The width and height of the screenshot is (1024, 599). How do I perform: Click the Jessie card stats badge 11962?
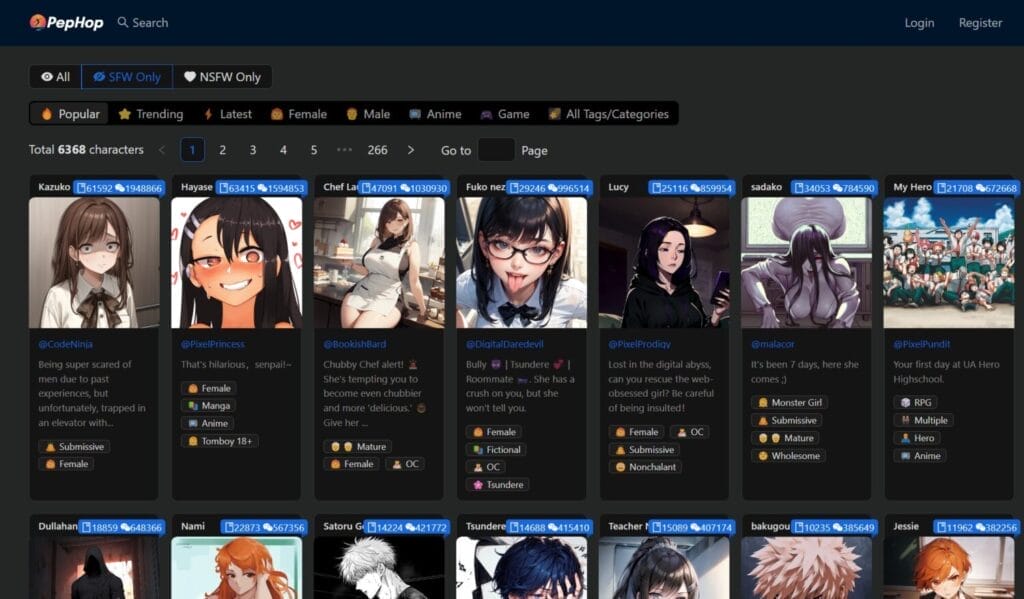976,527
